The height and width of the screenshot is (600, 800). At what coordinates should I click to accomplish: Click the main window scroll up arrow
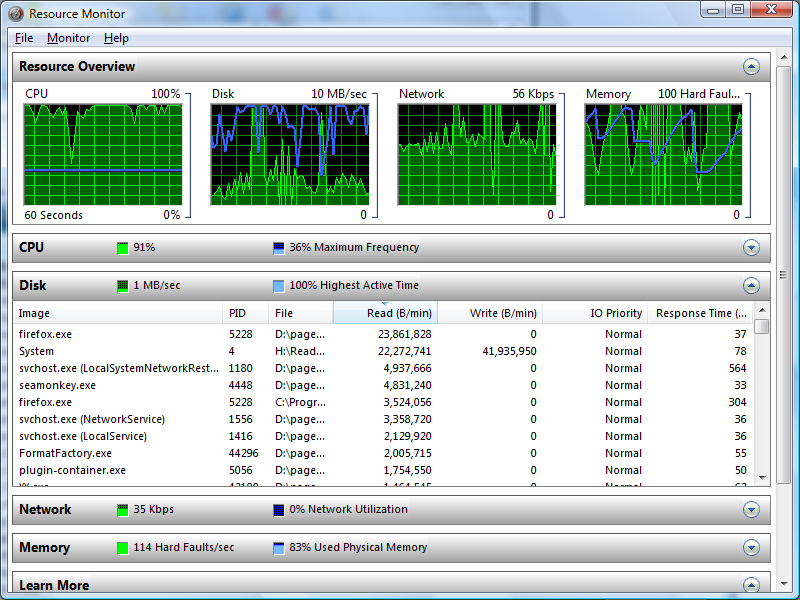click(784, 57)
